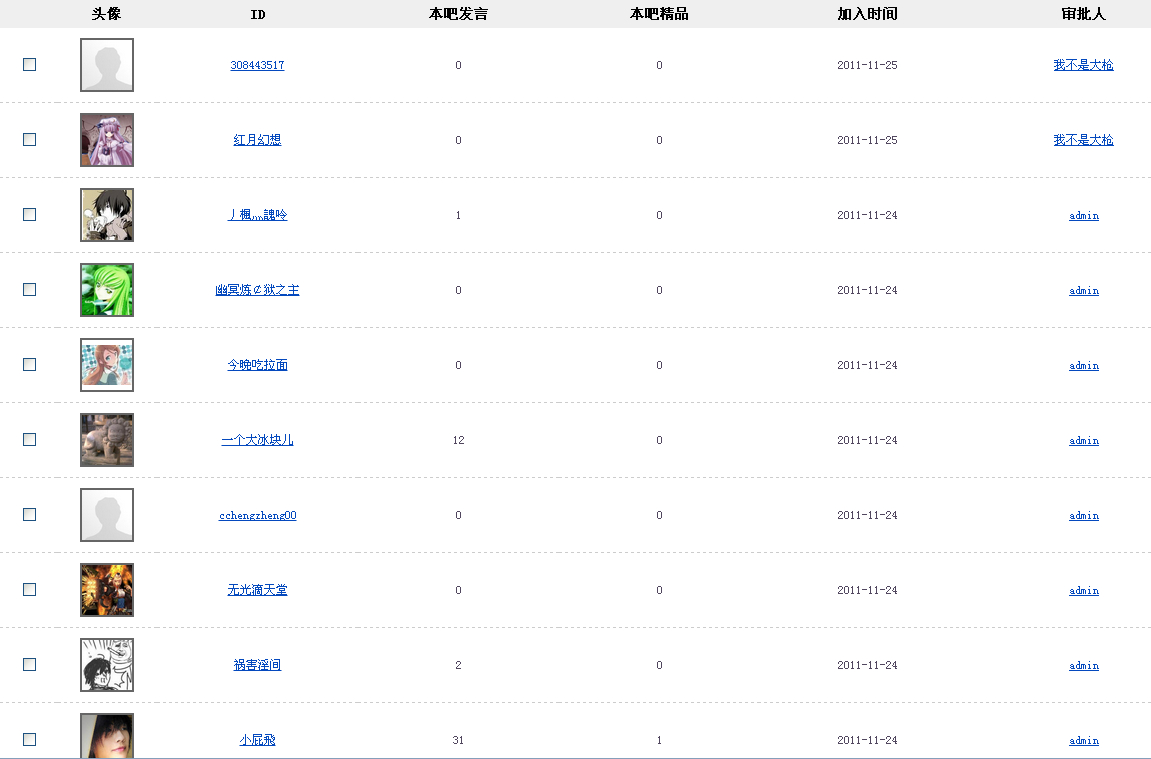Click featured count 1 of 小屁飛

[x=659, y=740]
